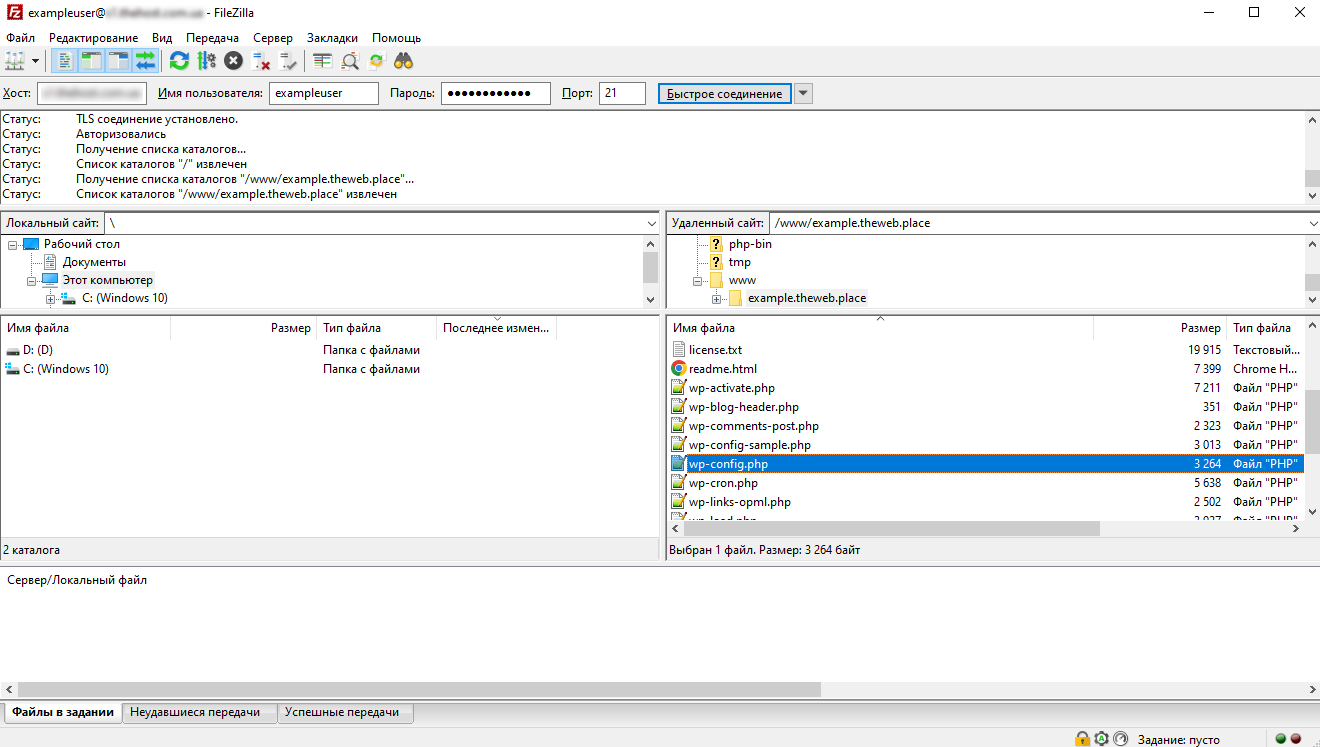1320x747 pixels.
Task: Open directory listing filters dialog
Action: pyautogui.click(x=322, y=61)
